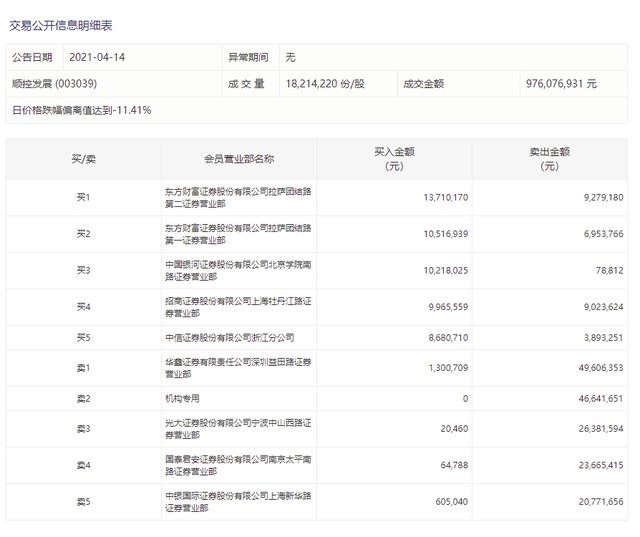Select the 买5 row label
This screenshot has width=640, height=537.
83,337
